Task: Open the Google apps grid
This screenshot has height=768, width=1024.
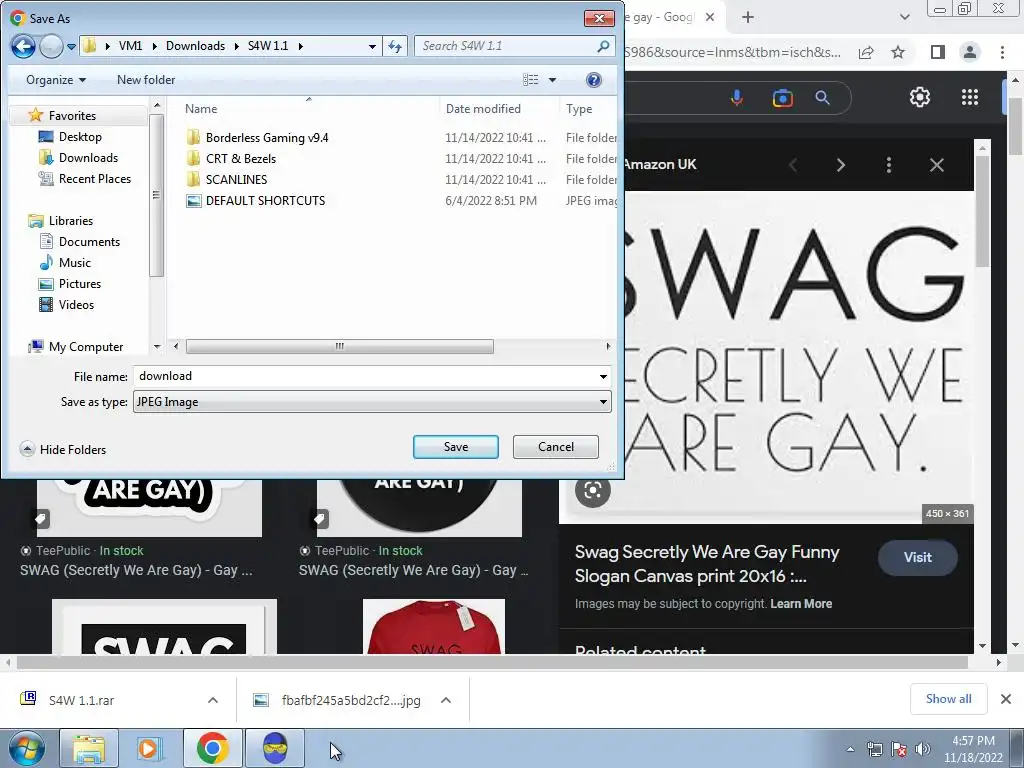Action: [x=970, y=97]
